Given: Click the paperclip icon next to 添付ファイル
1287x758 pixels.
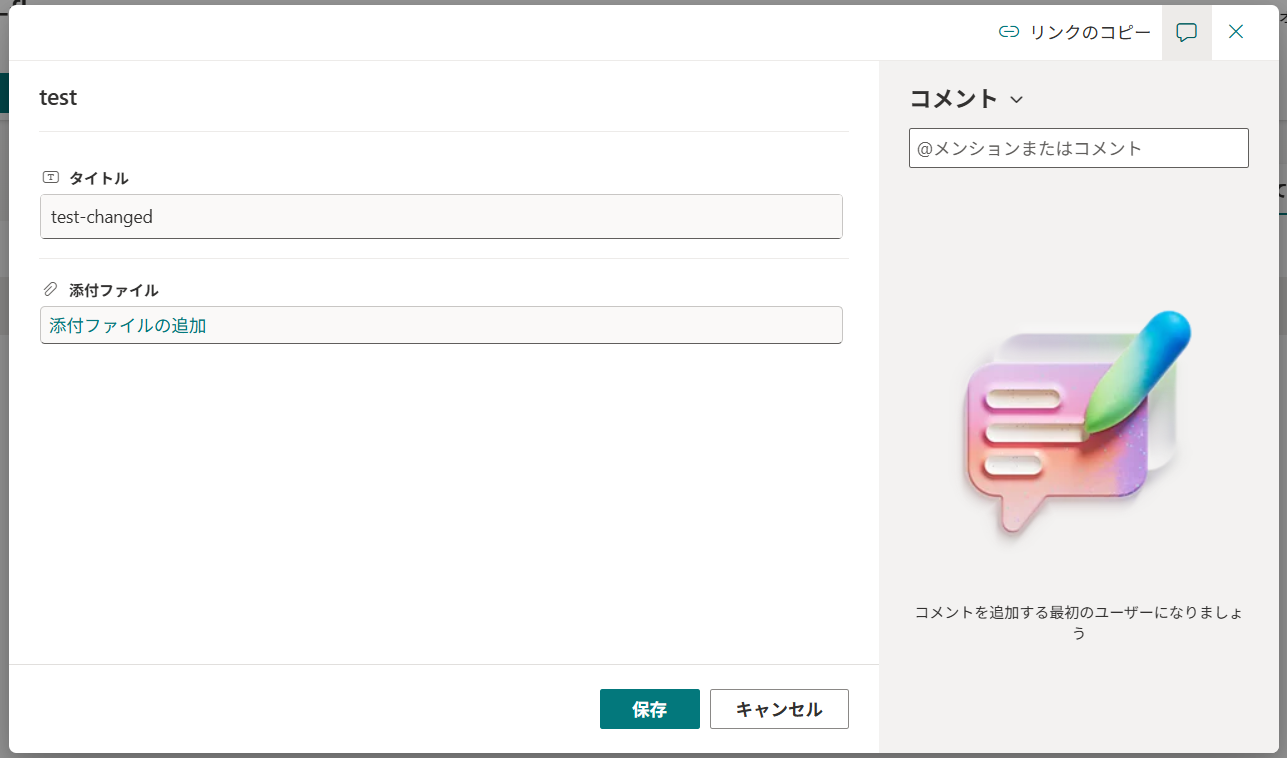Looking at the screenshot, I should coord(50,288).
